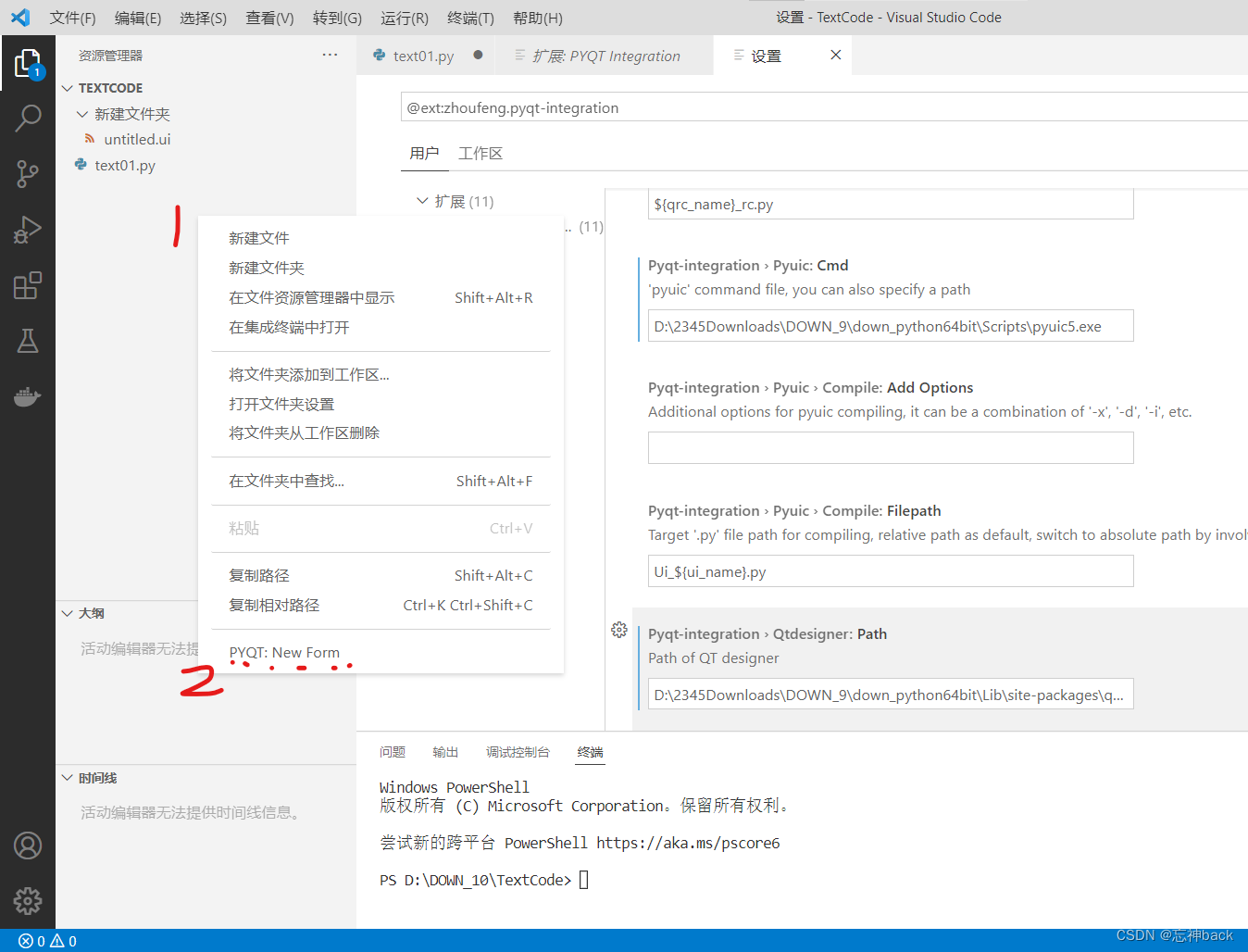Open the Accounts menu icon
This screenshot has width=1248, height=952.
[28, 846]
